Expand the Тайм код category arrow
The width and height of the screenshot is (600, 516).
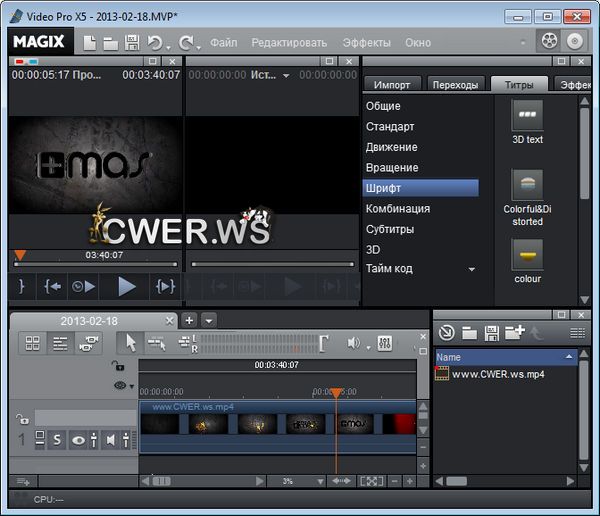[x=472, y=269]
